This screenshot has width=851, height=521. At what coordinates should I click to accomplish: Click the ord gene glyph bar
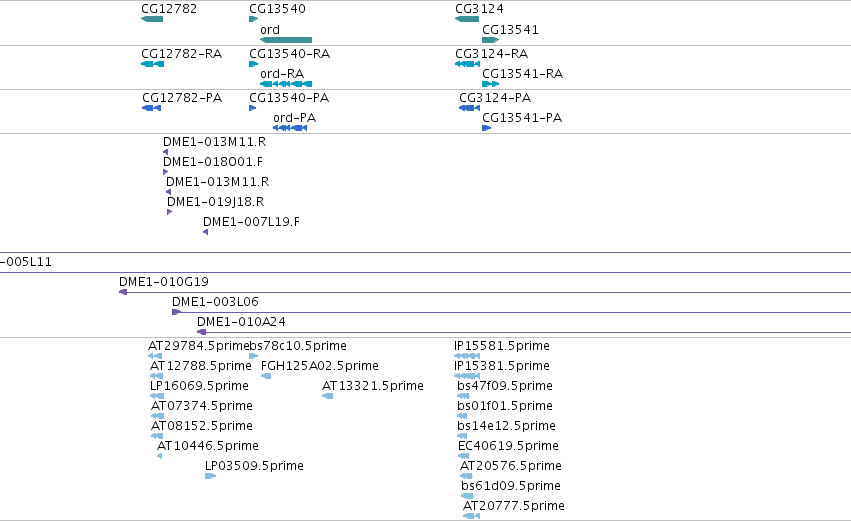[x=286, y=40]
